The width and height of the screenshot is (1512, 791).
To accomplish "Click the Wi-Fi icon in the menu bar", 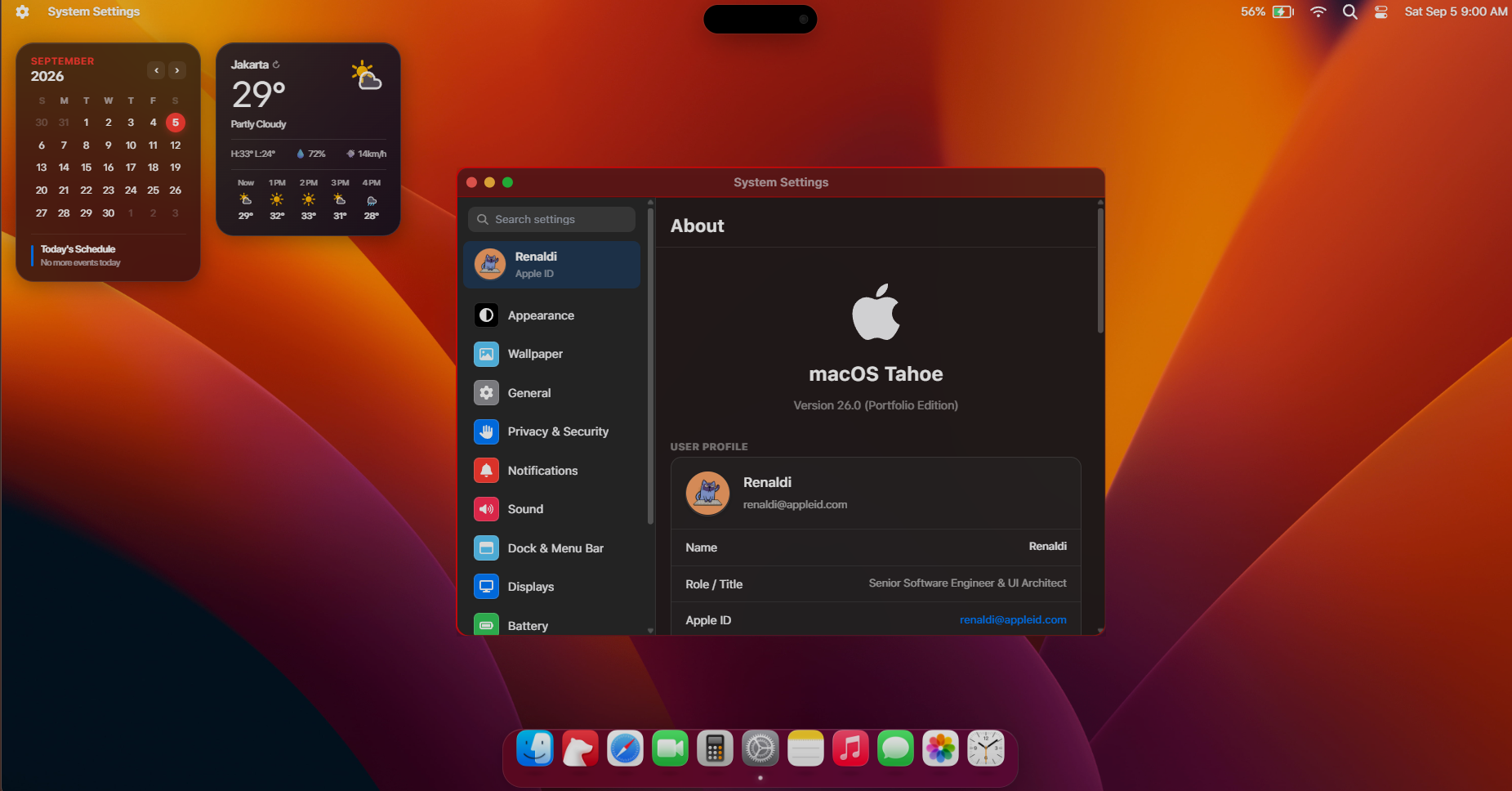I will pyautogui.click(x=1318, y=11).
